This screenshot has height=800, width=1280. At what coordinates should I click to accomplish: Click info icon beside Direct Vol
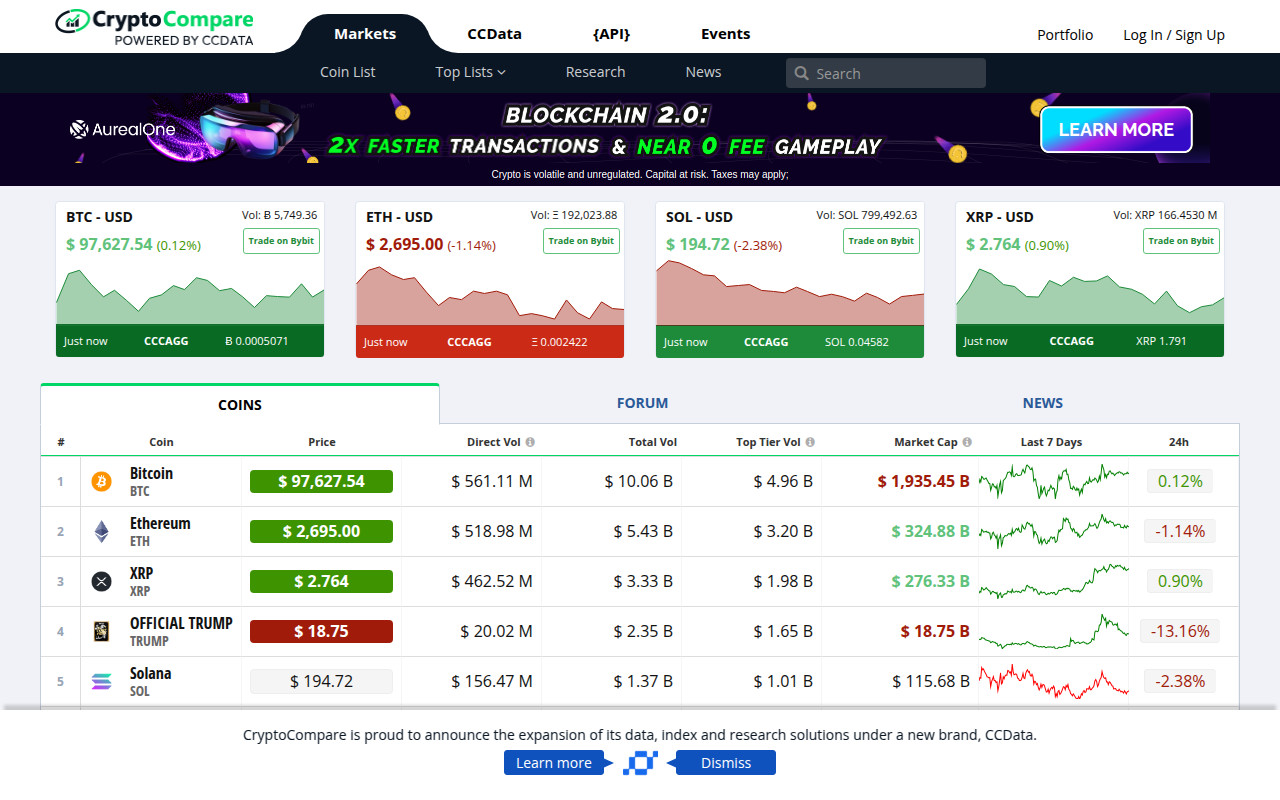[x=530, y=442]
